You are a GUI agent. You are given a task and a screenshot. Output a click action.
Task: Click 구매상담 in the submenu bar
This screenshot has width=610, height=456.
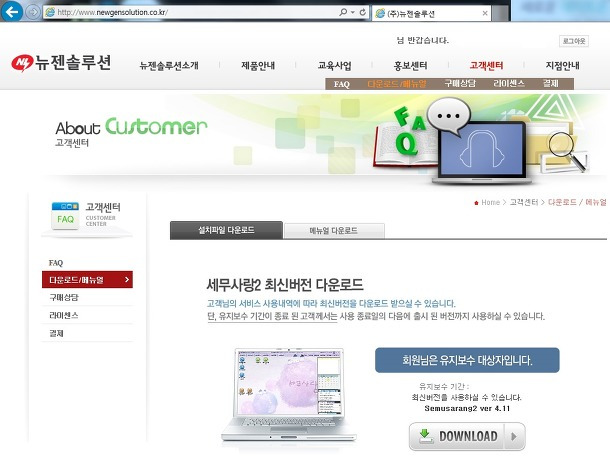coord(460,83)
